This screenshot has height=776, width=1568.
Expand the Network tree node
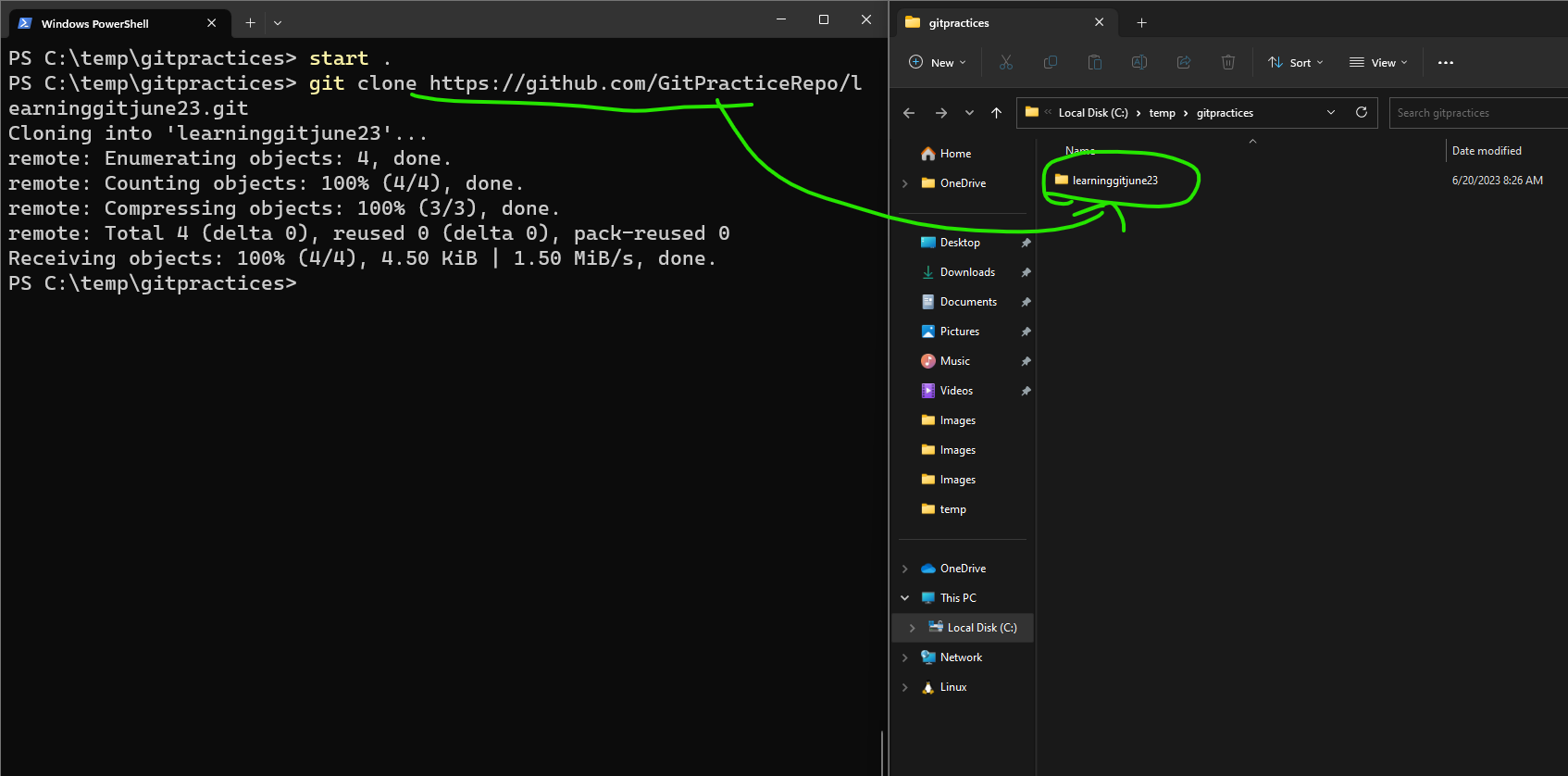pyautogui.click(x=905, y=657)
